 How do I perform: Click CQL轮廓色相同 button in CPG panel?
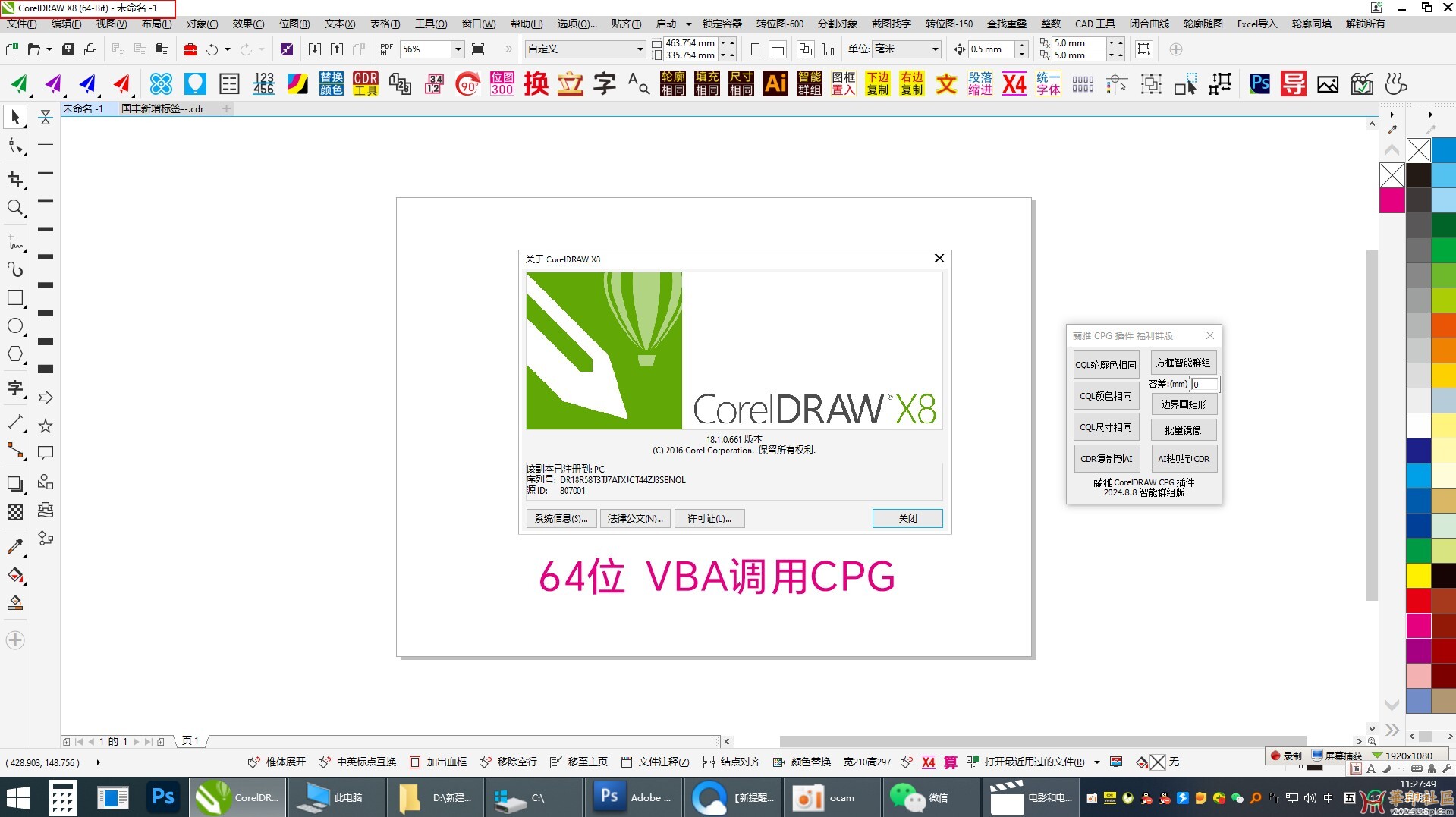(1105, 365)
